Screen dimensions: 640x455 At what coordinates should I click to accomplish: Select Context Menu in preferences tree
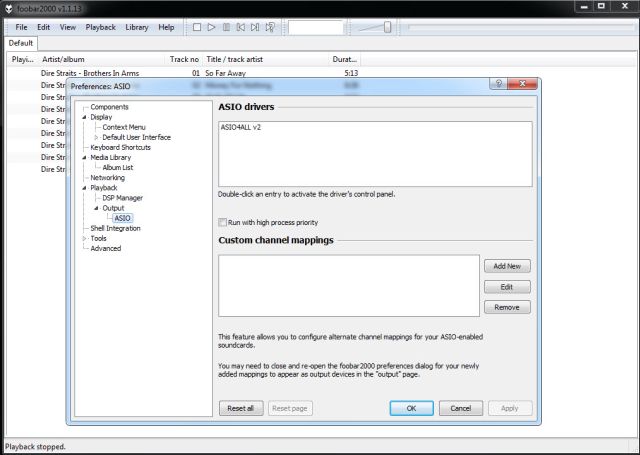tap(124, 127)
